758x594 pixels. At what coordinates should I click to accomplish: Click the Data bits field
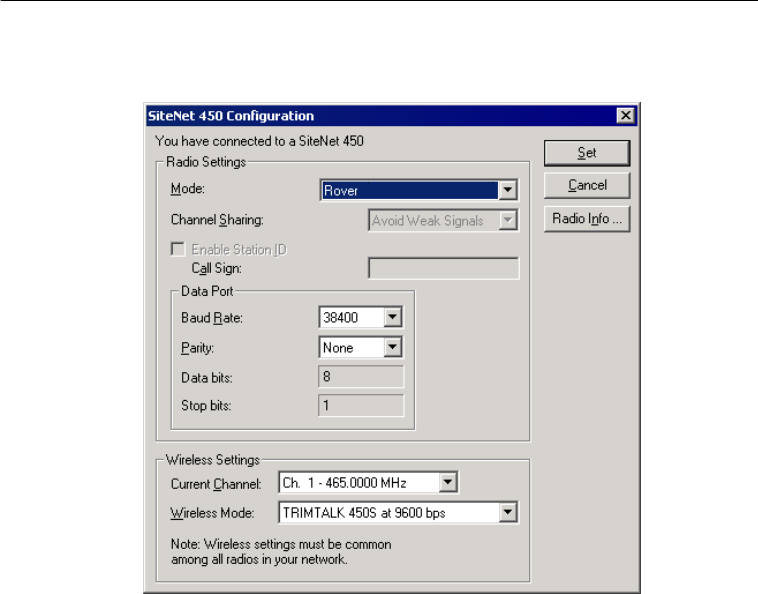pos(361,377)
